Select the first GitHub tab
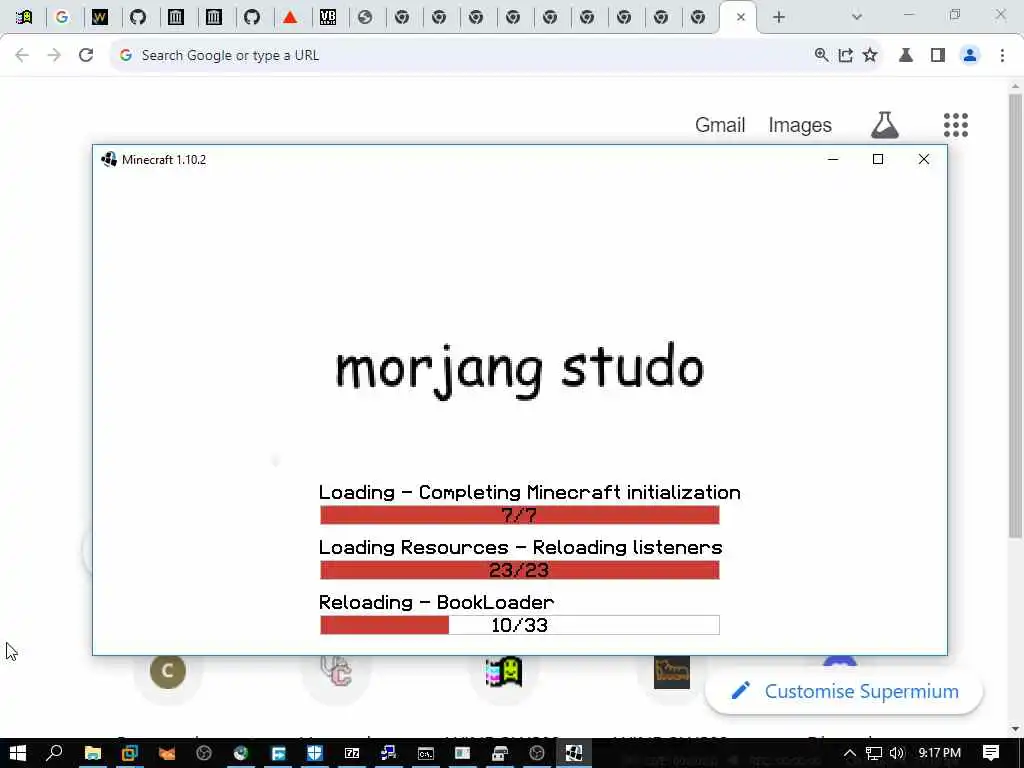This screenshot has width=1024, height=768. 137,18
